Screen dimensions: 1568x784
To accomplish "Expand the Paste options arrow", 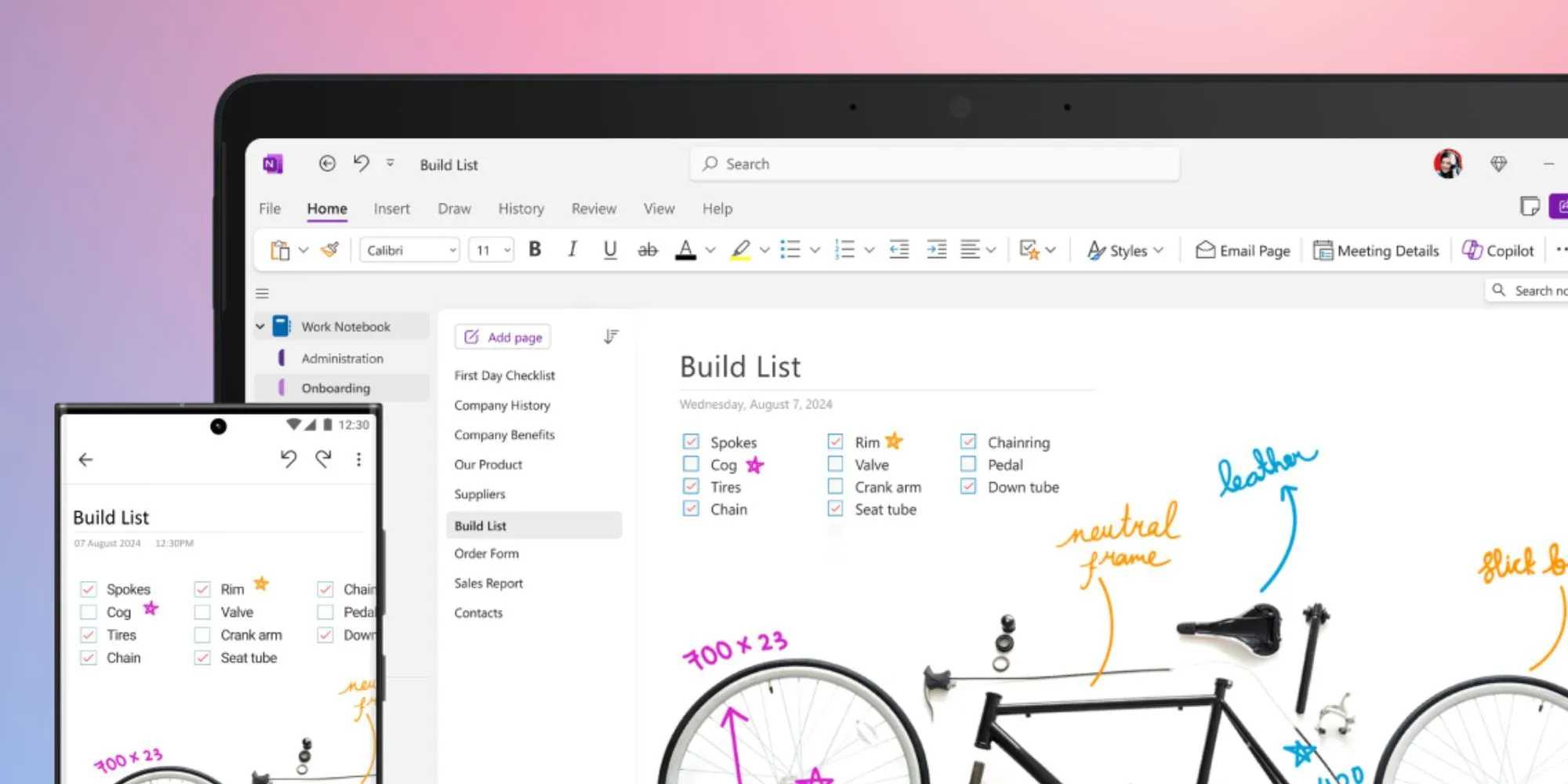I will coord(303,250).
